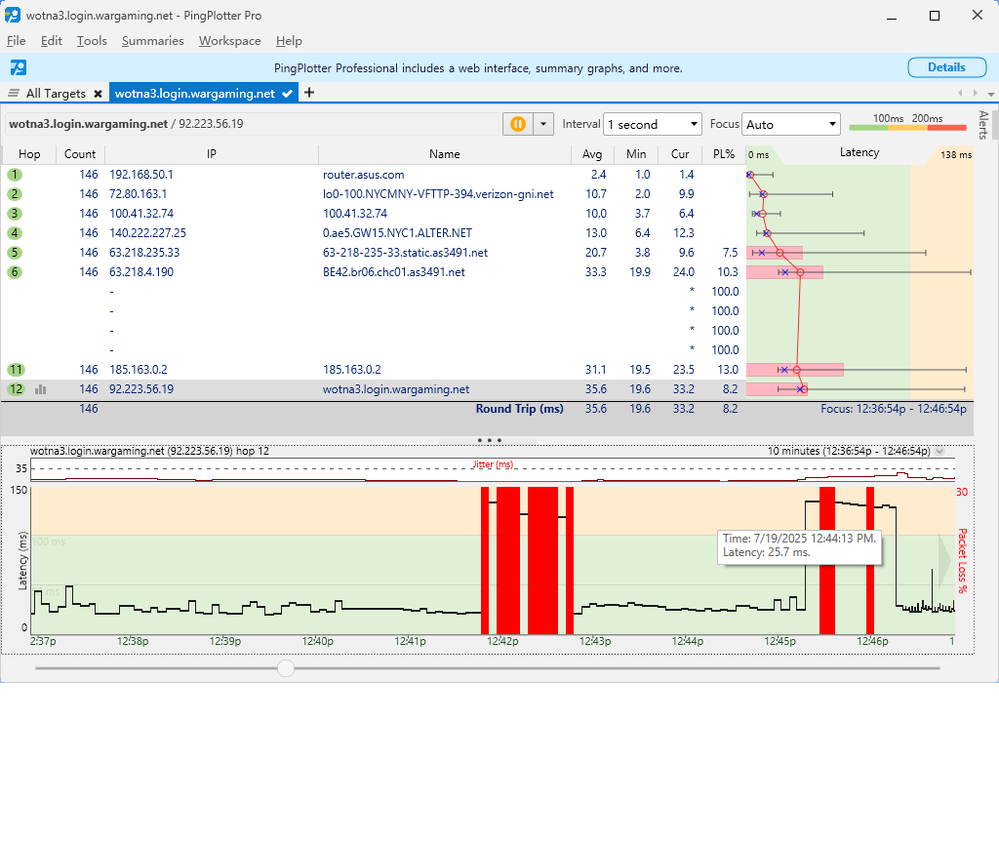Click the timeline slider handle at bottom

point(286,668)
